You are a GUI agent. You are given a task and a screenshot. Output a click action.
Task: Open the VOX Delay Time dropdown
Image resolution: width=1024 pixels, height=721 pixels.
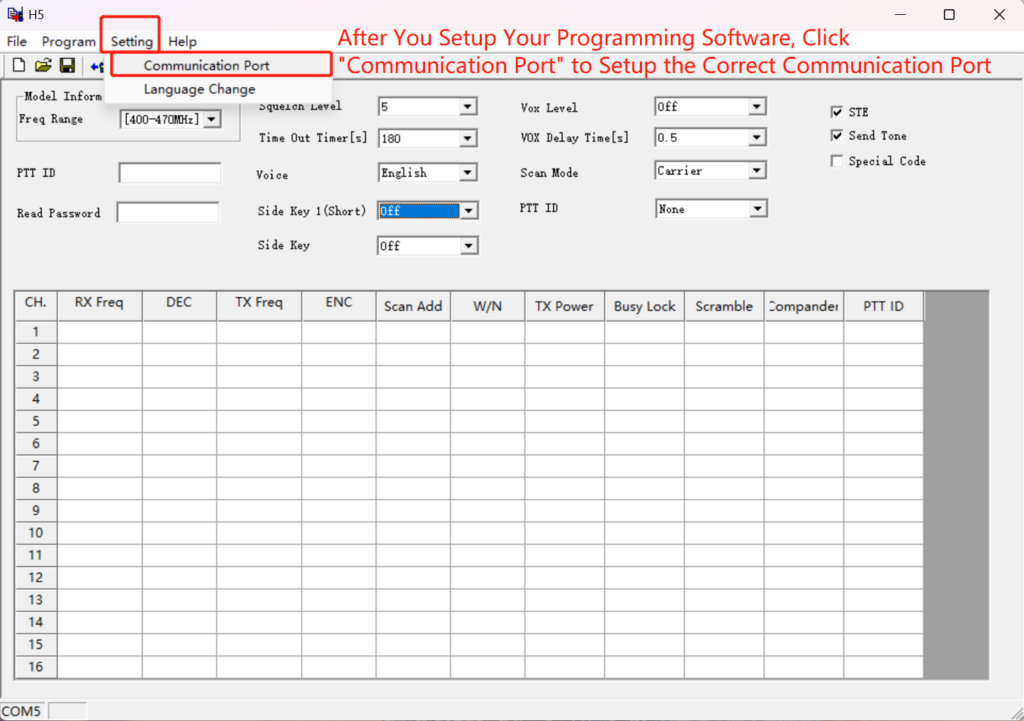click(x=756, y=137)
